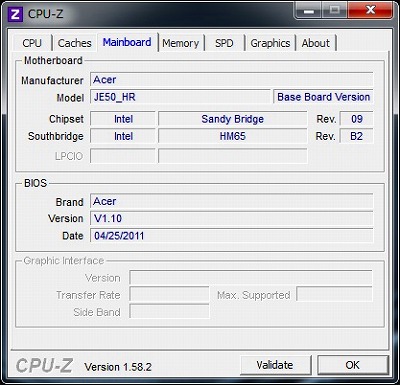Click the southbridge Rev. B2 field
Screen dimensions: 400x385
[356, 136]
